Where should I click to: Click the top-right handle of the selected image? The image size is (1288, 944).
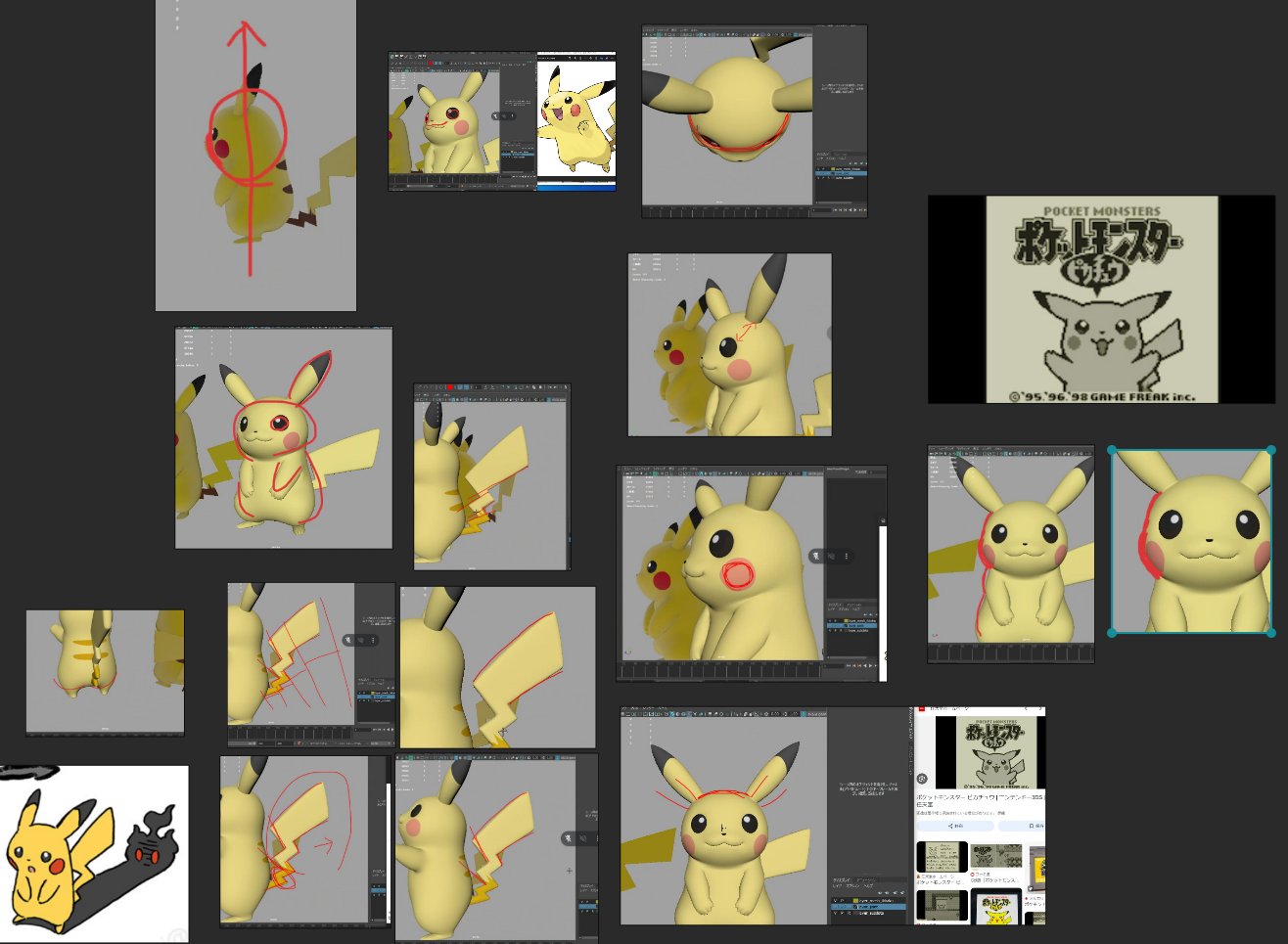coord(1271,450)
